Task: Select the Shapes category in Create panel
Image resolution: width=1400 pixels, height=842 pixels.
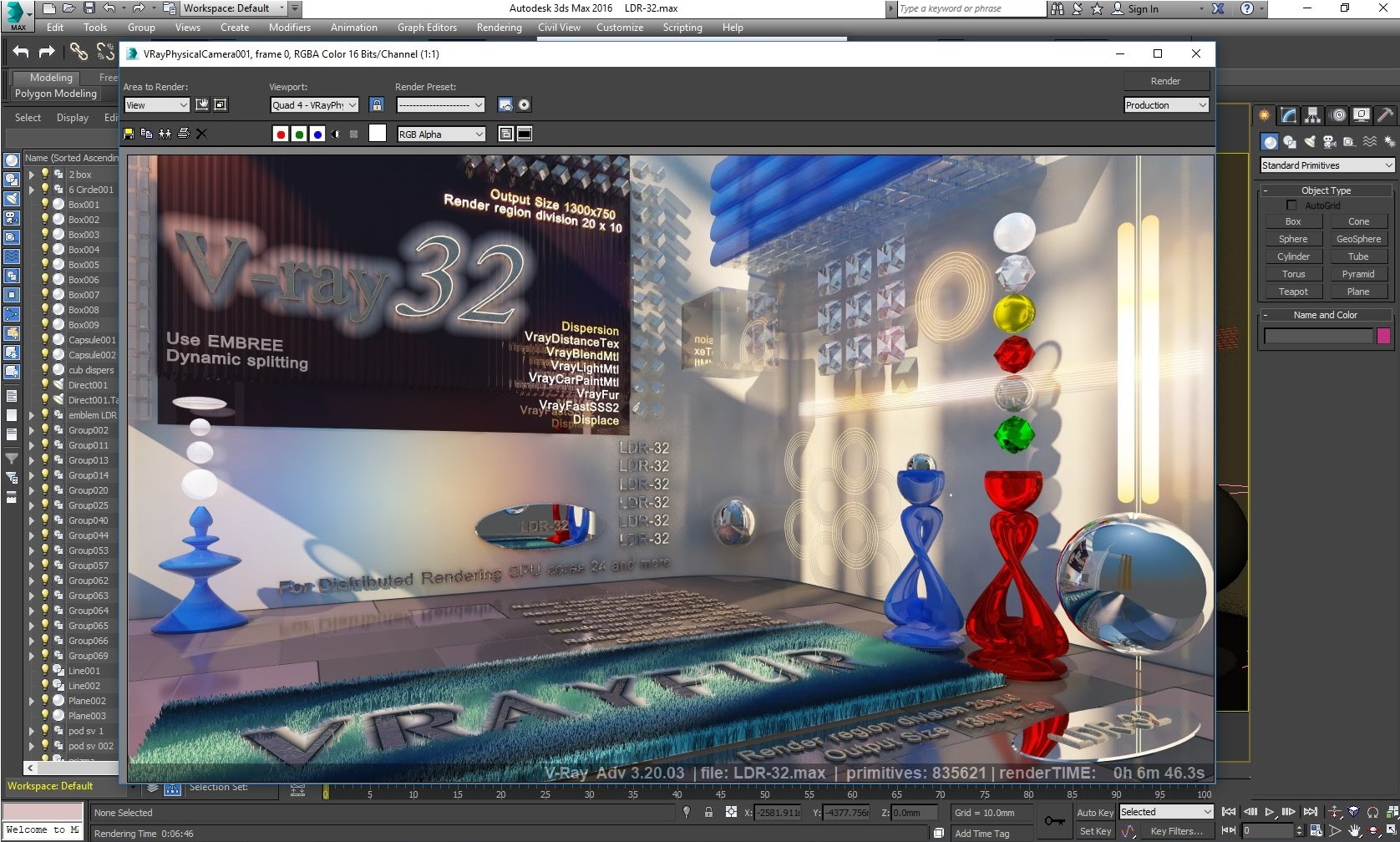Action: (1290, 142)
